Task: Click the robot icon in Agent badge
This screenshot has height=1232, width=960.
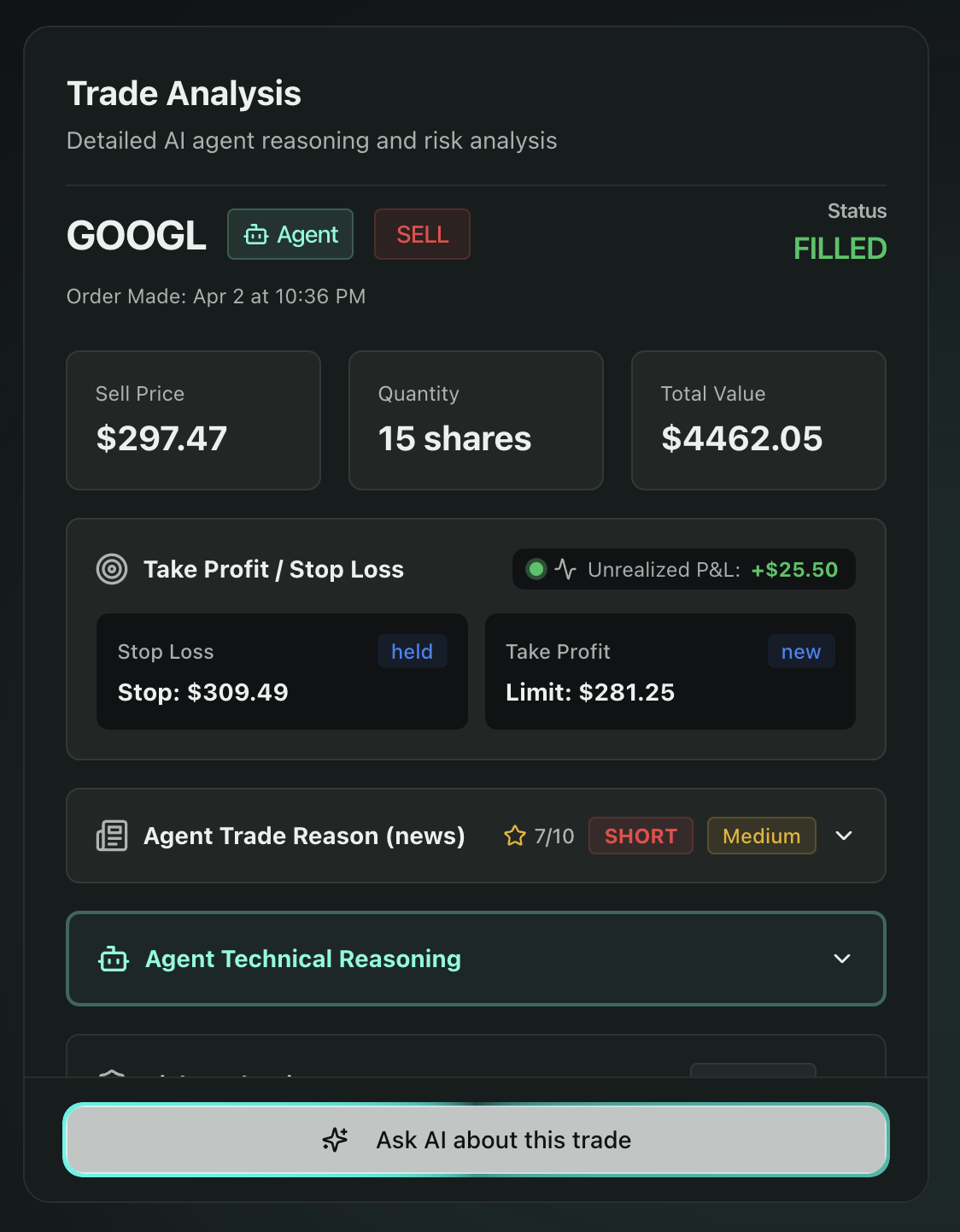Action: click(x=256, y=234)
